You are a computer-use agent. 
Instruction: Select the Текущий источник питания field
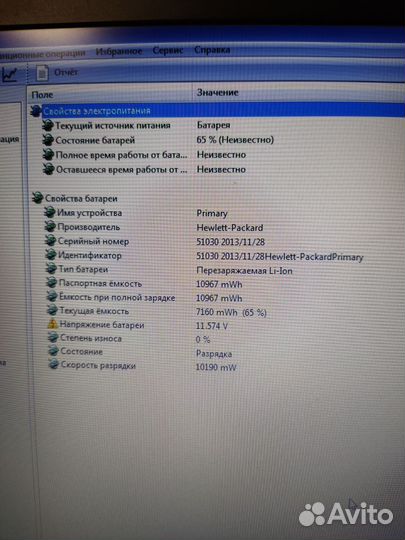pyautogui.click(x=113, y=125)
